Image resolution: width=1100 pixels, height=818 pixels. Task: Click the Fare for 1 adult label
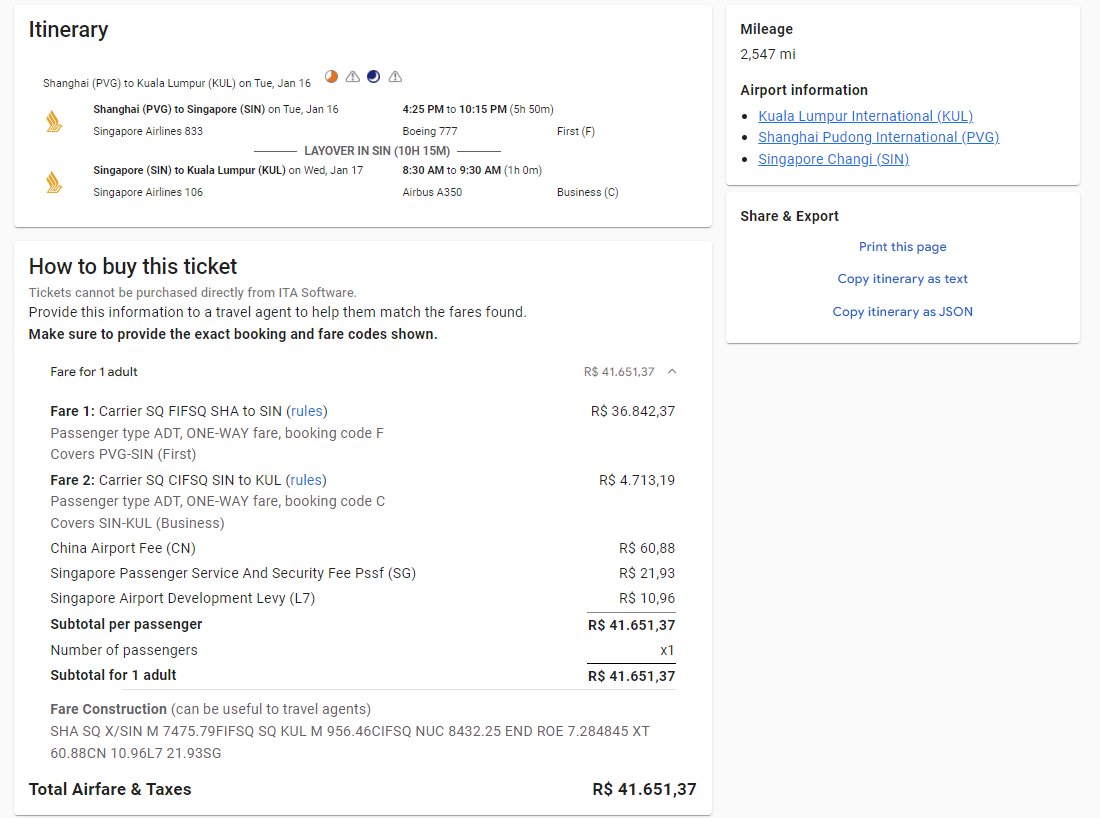pyautogui.click(x=94, y=372)
